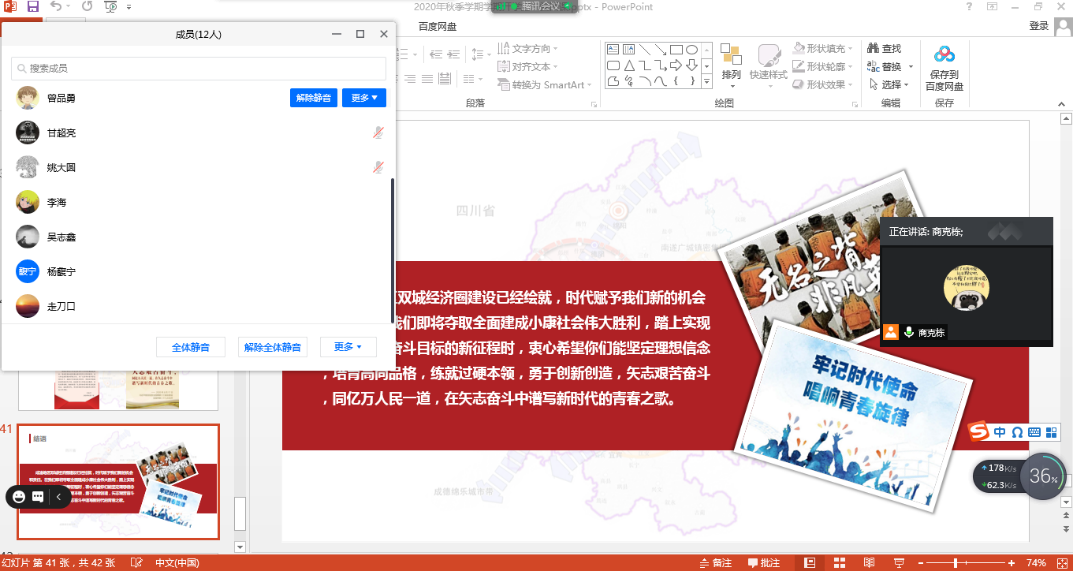Fit the slide to the current window
Viewport: 1073px width, 571px height.
[1061, 563]
